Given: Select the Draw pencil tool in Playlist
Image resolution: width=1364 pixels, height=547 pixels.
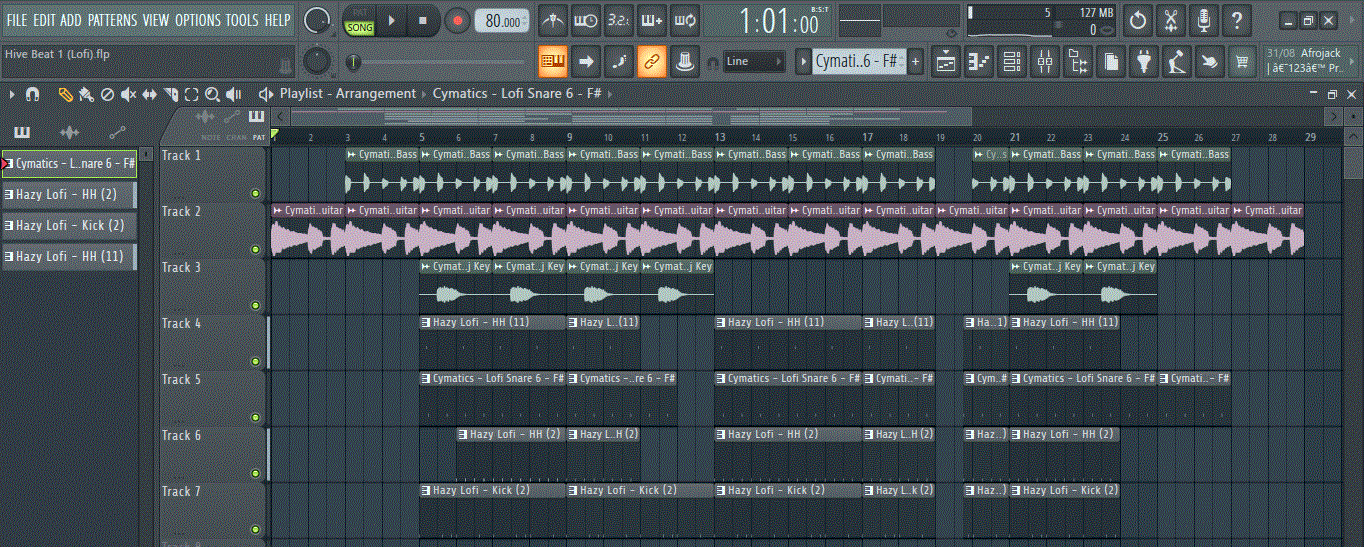Looking at the screenshot, I should pos(65,94).
